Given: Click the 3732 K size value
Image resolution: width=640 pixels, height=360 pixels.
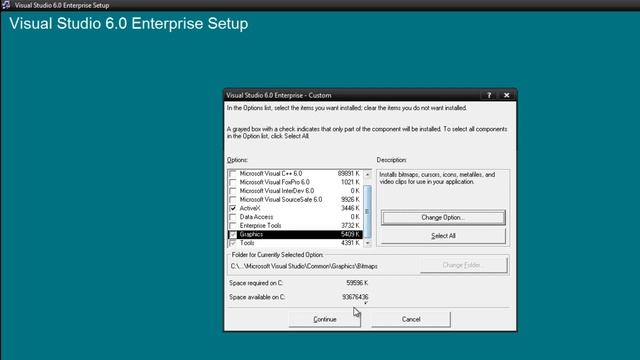Looking at the screenshot, I should point(350,225).
